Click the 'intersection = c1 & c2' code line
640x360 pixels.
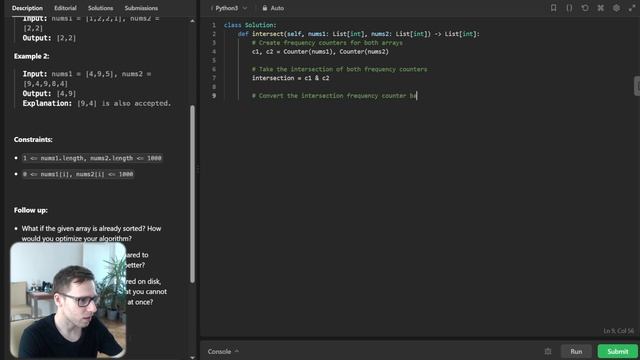coord(290,78)
